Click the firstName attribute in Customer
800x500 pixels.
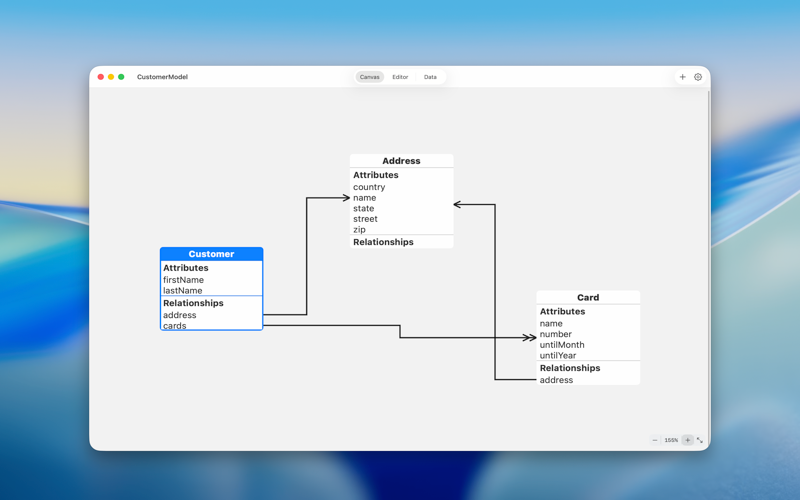tap(184, 280)
